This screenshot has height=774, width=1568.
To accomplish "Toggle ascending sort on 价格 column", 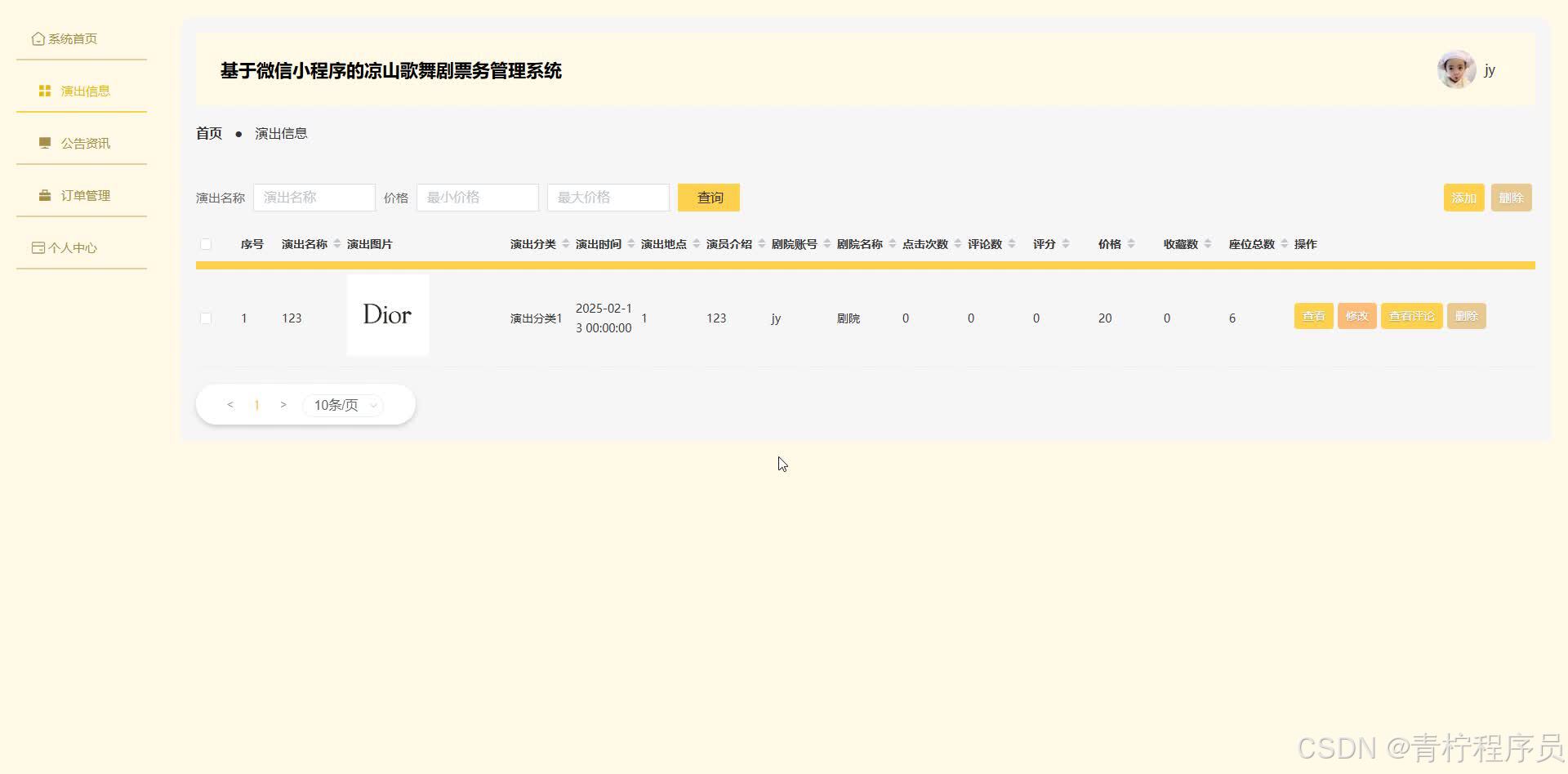I will (1131, 238).
